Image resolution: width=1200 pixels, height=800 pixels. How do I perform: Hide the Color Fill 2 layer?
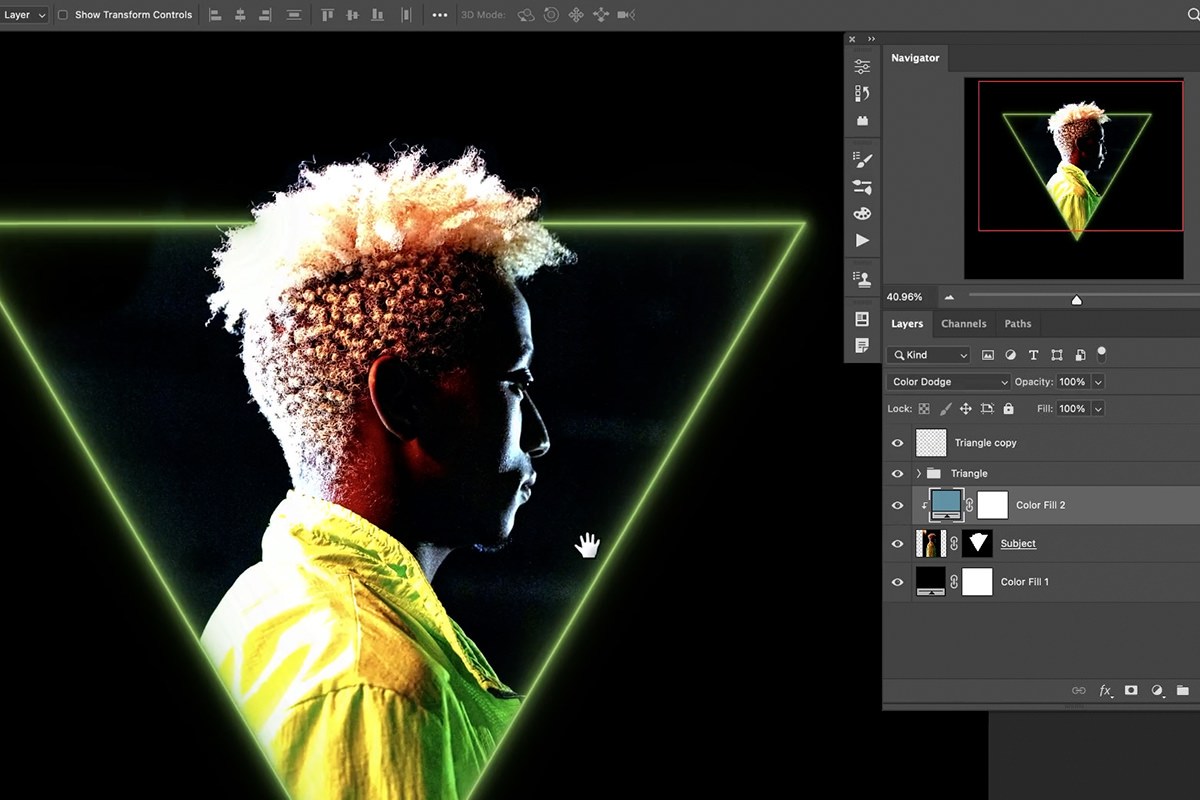point(897,505)
